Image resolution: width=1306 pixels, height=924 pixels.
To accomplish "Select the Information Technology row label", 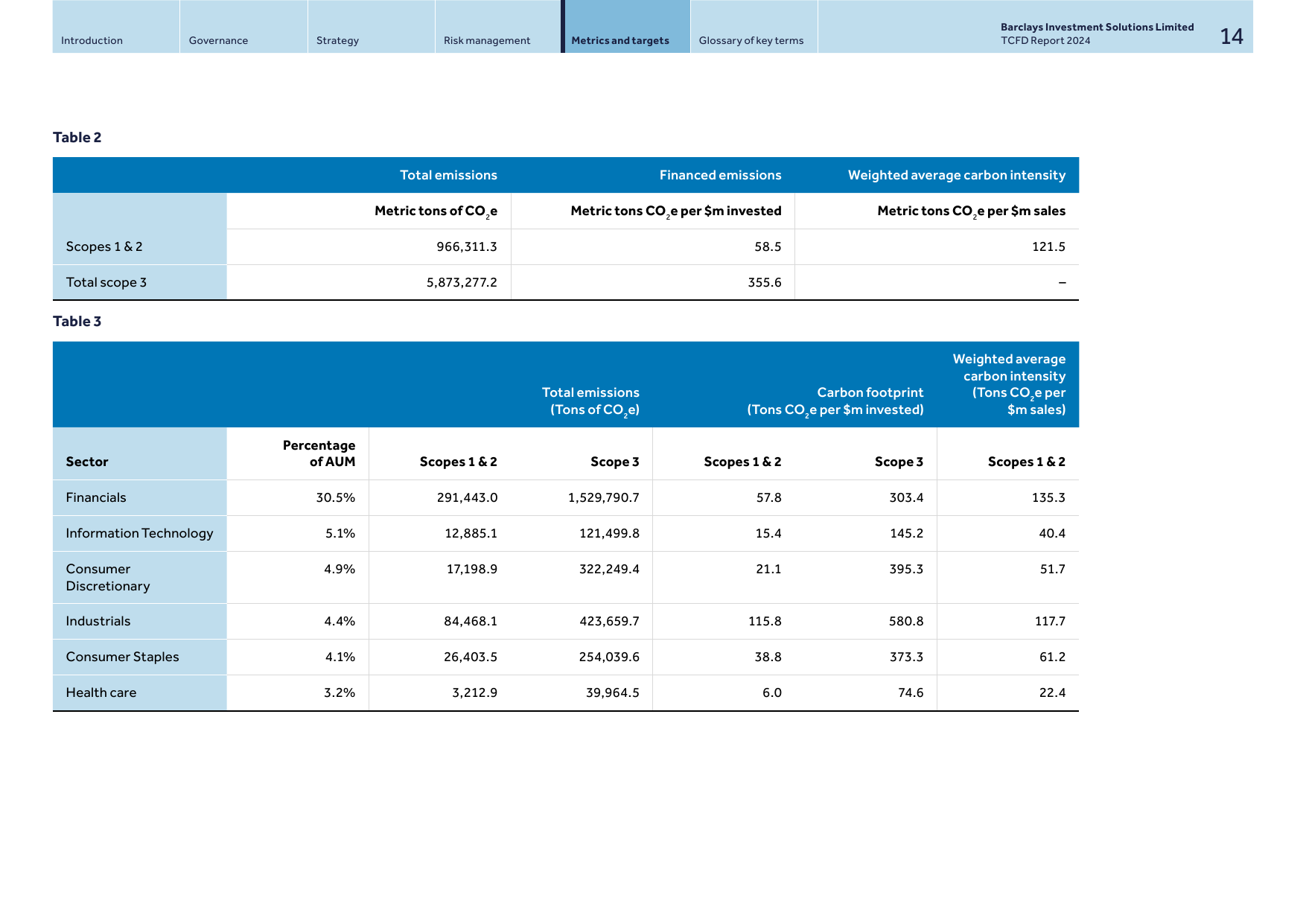I will (139, 533).
